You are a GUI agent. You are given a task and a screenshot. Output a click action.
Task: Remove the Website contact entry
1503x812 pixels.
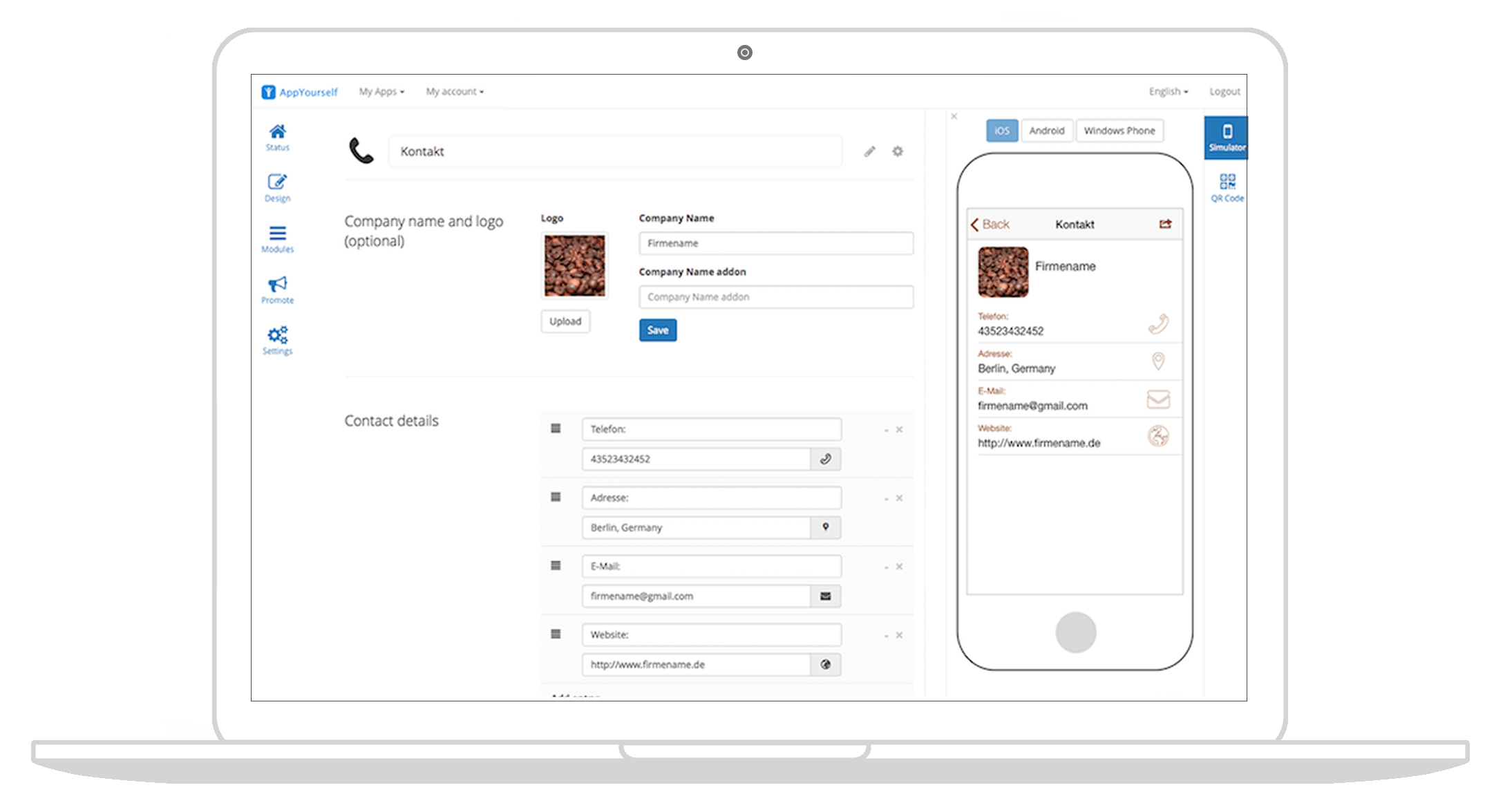899,635
